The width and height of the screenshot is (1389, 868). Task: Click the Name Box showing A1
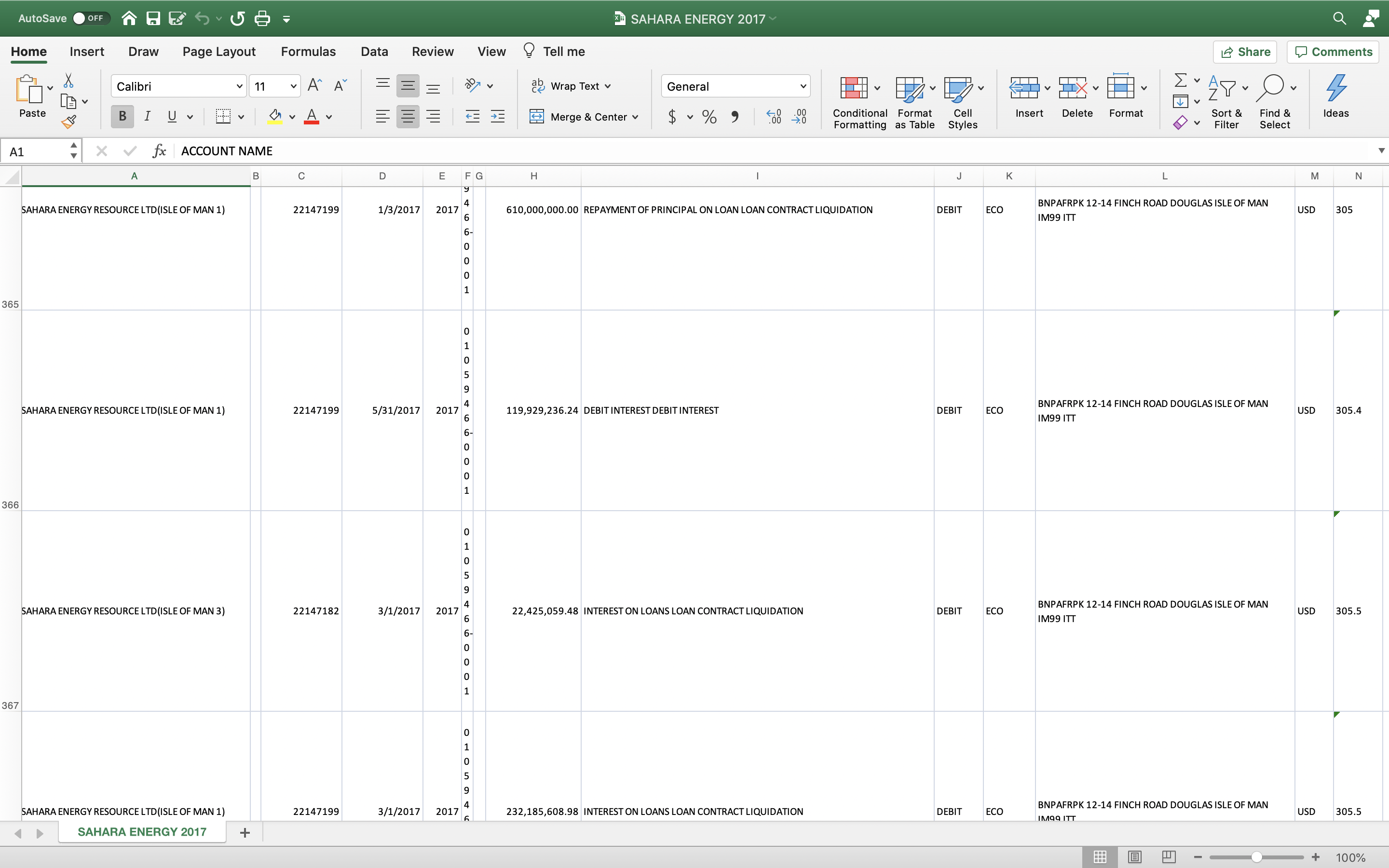click(40, 151)
